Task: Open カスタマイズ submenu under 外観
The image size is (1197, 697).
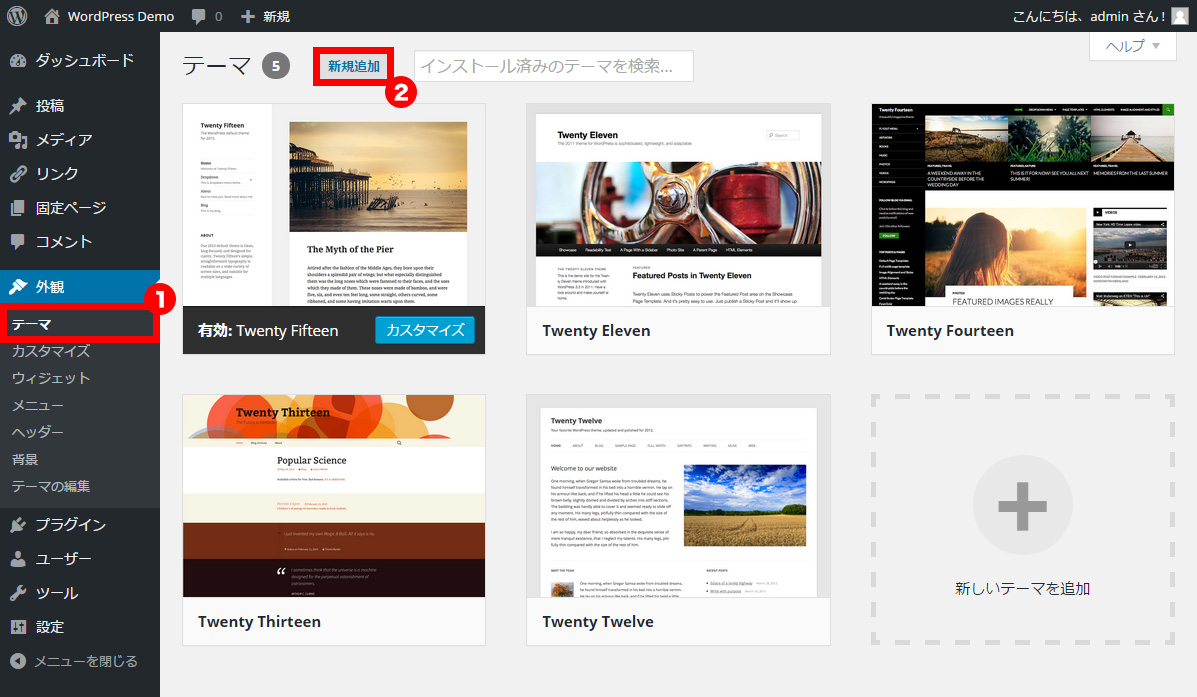Action: (51, 351)
